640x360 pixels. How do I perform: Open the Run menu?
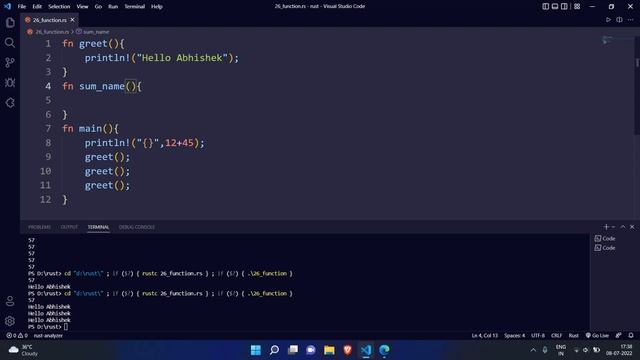113,6
